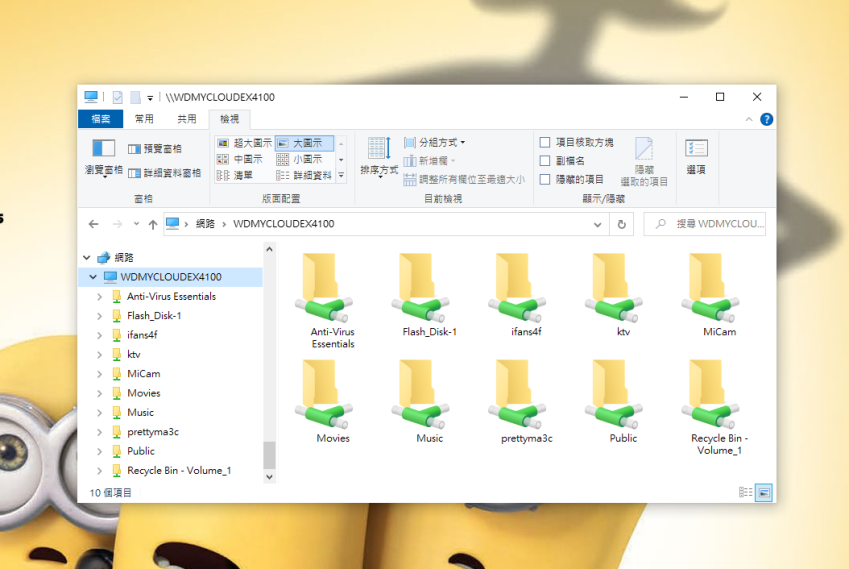Click the properties icon in quick access toolbar
Image resolution: width=849 pixels, height=569 pixels.
(x=117, y=97)
